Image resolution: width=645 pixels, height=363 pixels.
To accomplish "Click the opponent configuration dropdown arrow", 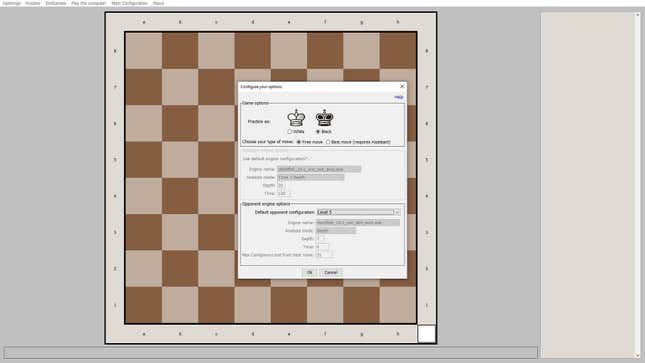I will (x=397, y=212).
